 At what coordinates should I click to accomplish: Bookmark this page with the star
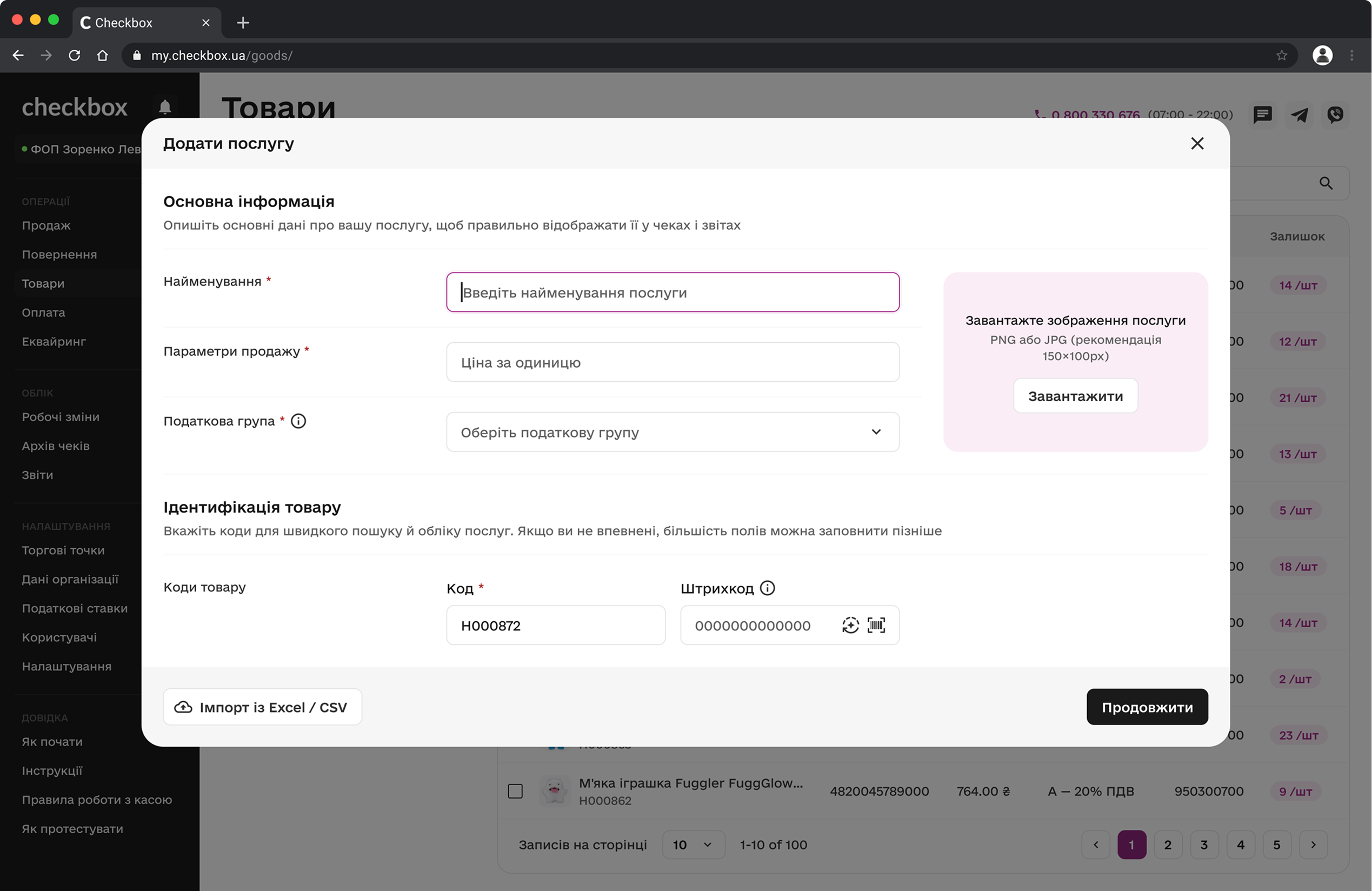point(1281,55)
